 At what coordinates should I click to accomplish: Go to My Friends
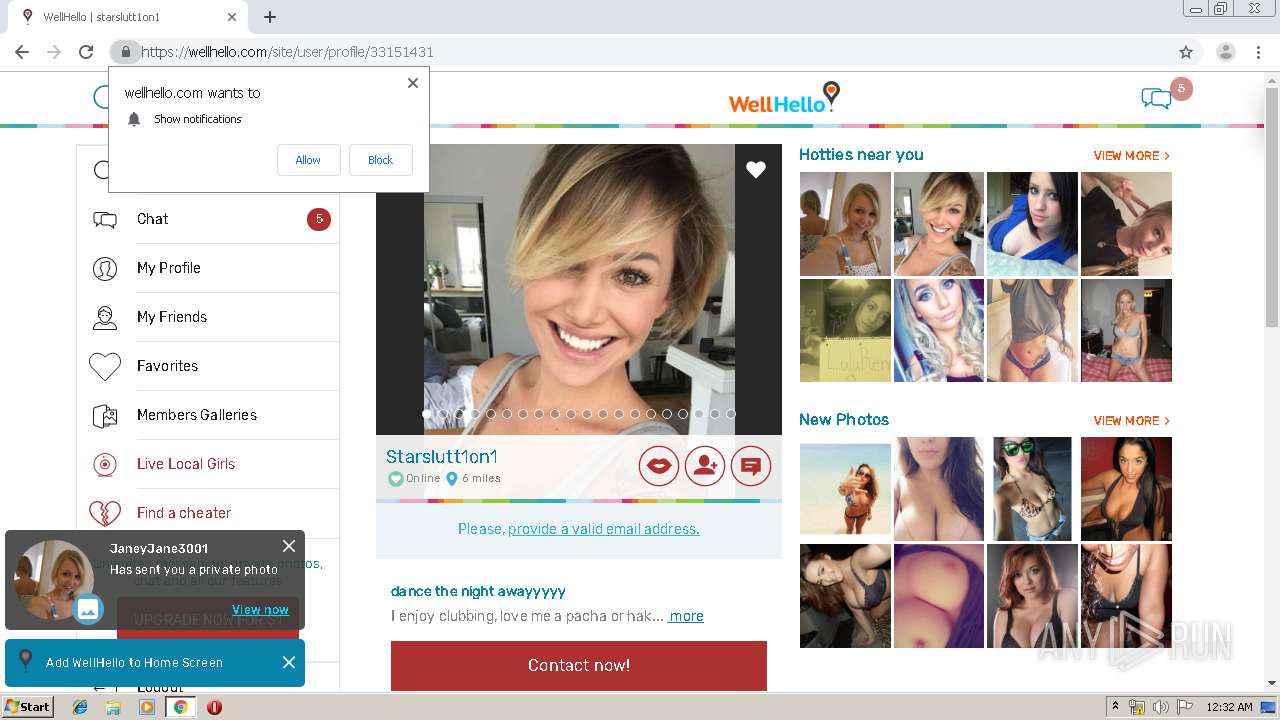coord(172,317)
